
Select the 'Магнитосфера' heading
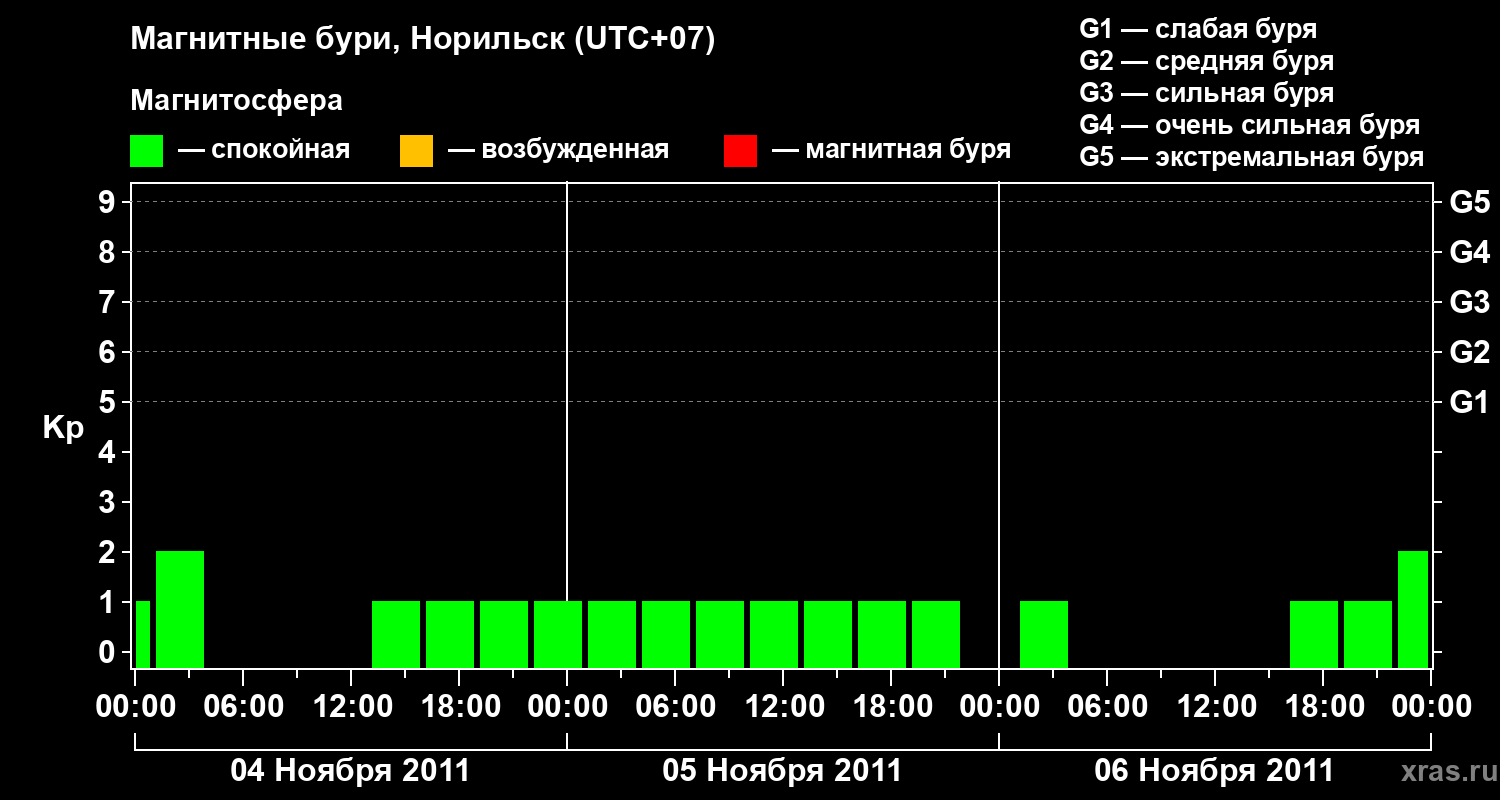tap(236, 101)
